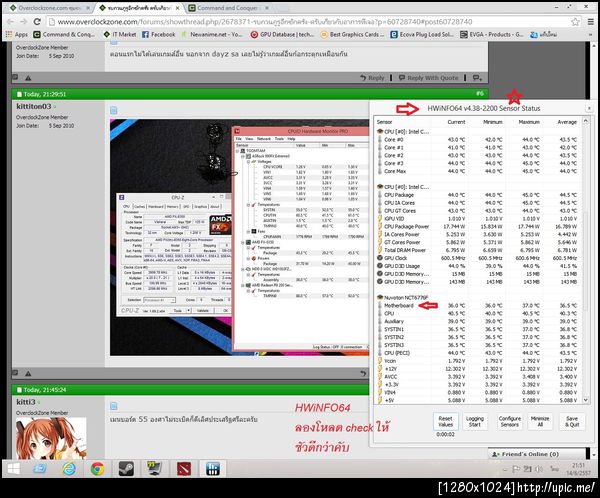Select the Core Max sensor row

click(478, 171)
